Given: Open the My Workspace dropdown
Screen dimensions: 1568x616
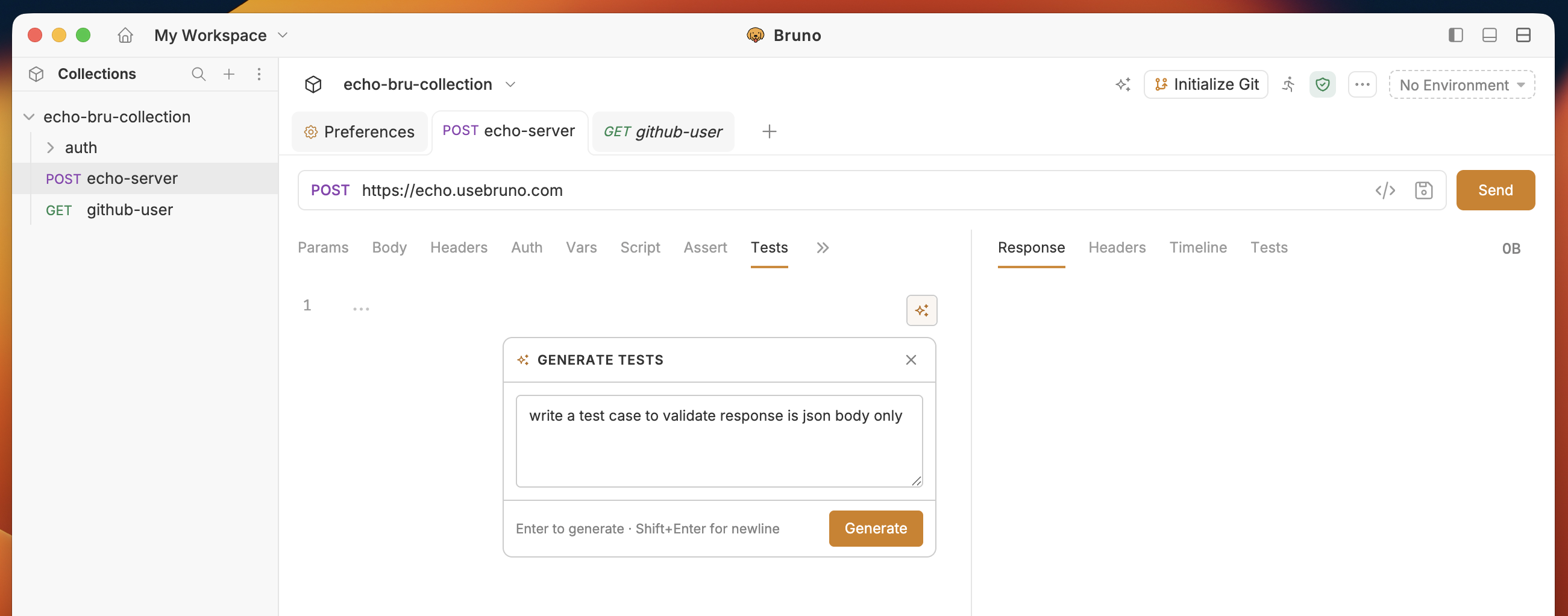Looking at the screenshot, I should pos(221,36).
